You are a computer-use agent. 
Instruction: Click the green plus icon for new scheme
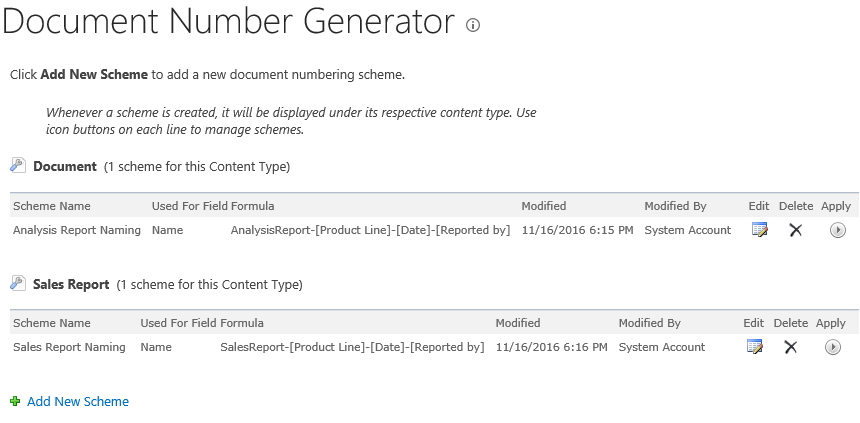pyautogui.click(x=15, y=401)
